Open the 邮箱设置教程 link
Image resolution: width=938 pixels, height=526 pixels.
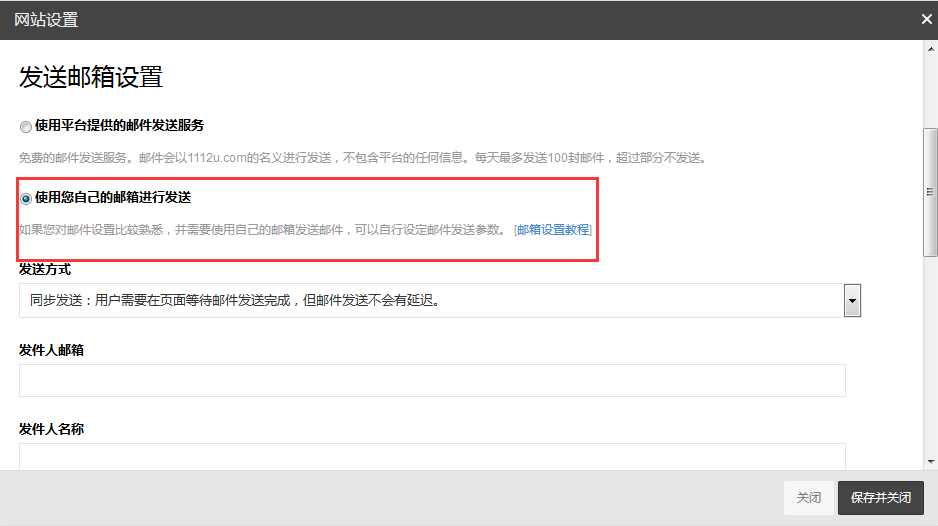click(553, 230)
